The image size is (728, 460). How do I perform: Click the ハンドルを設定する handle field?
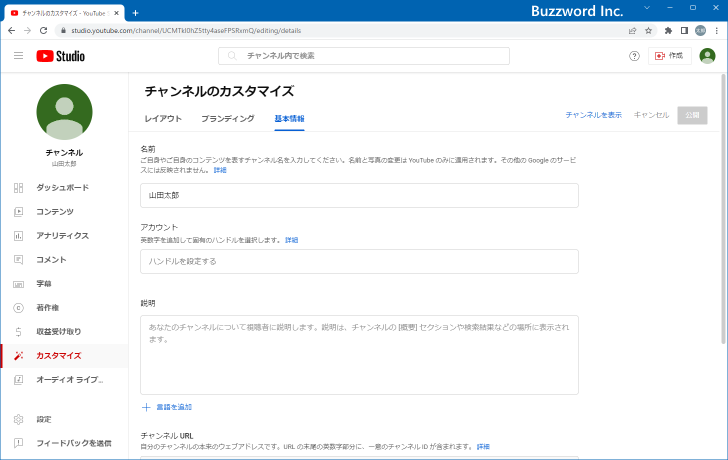[359, 261]
